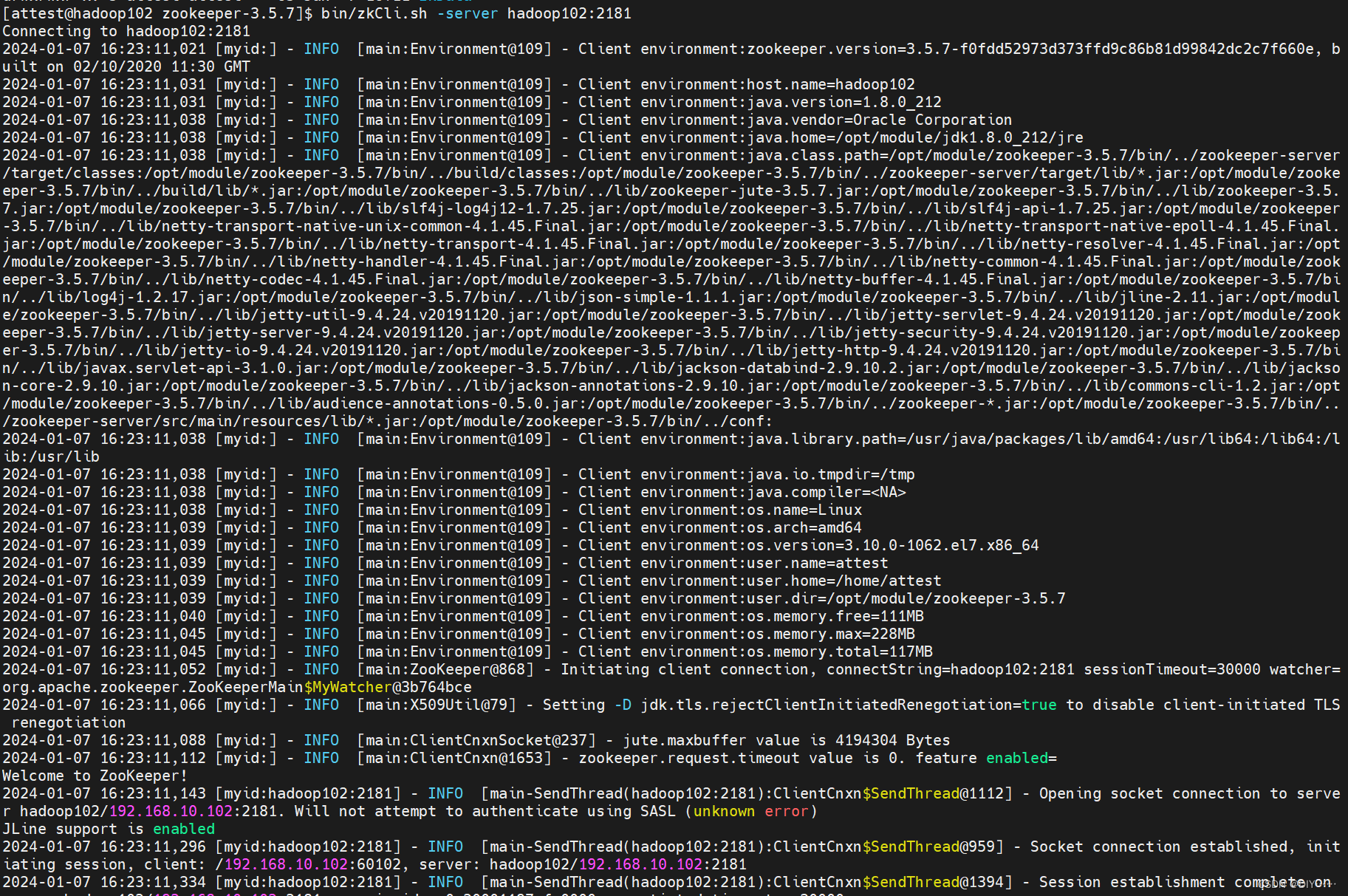This screenshot has height=896, width=1348.
Task: Click 'java.home=/opt/module/jdk1.8.0_212/jre' entry
Action: (x=915, y=137)
